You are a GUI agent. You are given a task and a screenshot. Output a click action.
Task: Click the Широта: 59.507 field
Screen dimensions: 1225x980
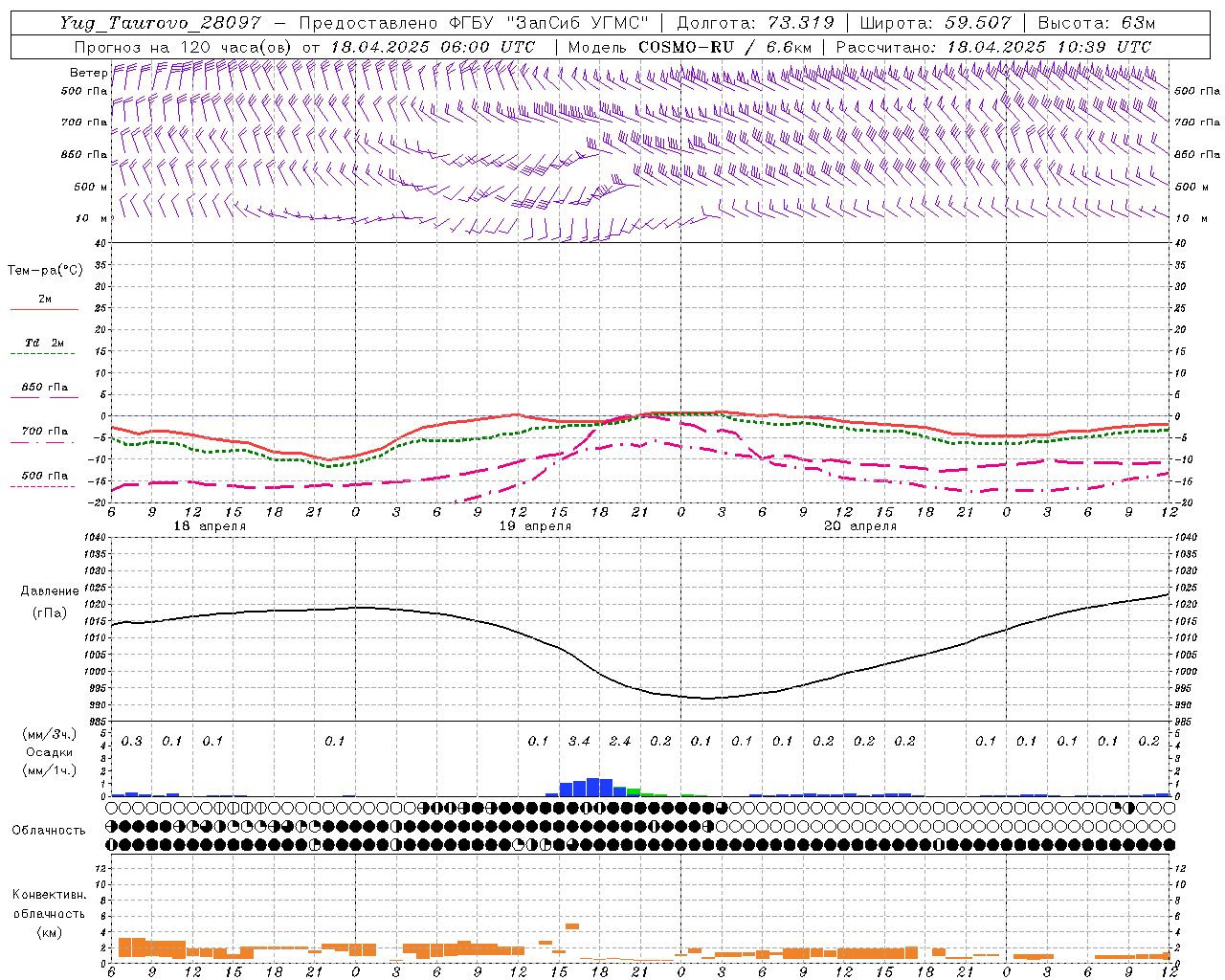[x=935, y=23]
